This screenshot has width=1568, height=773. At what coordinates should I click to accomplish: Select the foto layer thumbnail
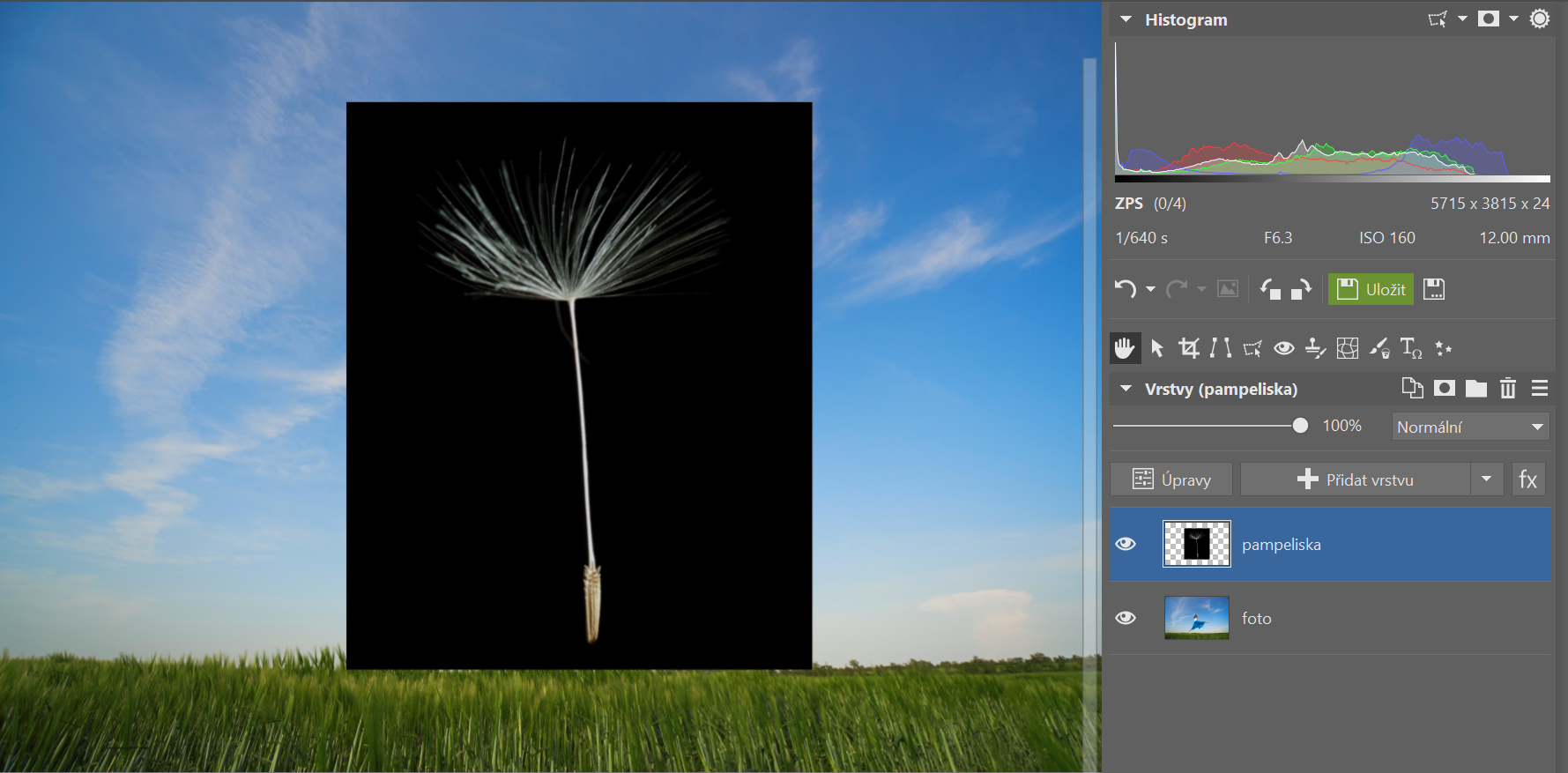(1196, 618)
